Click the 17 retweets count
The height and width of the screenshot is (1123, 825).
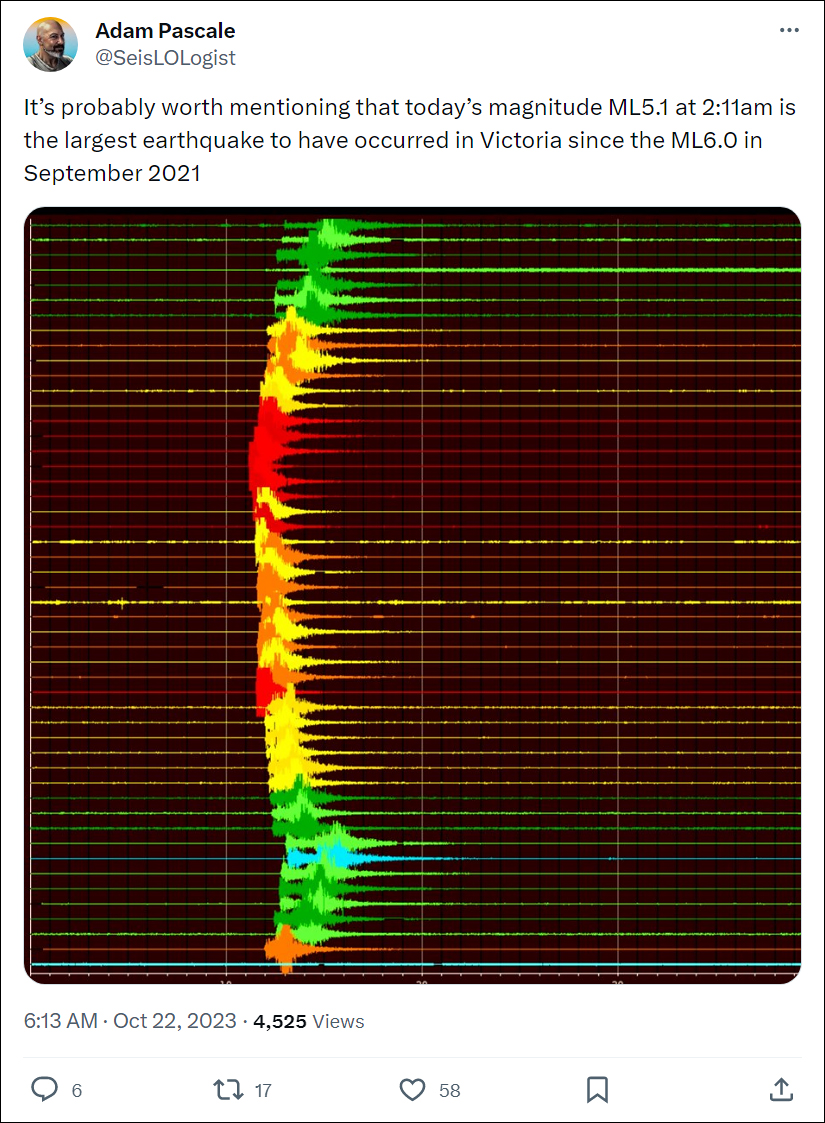pos(264,1090)
